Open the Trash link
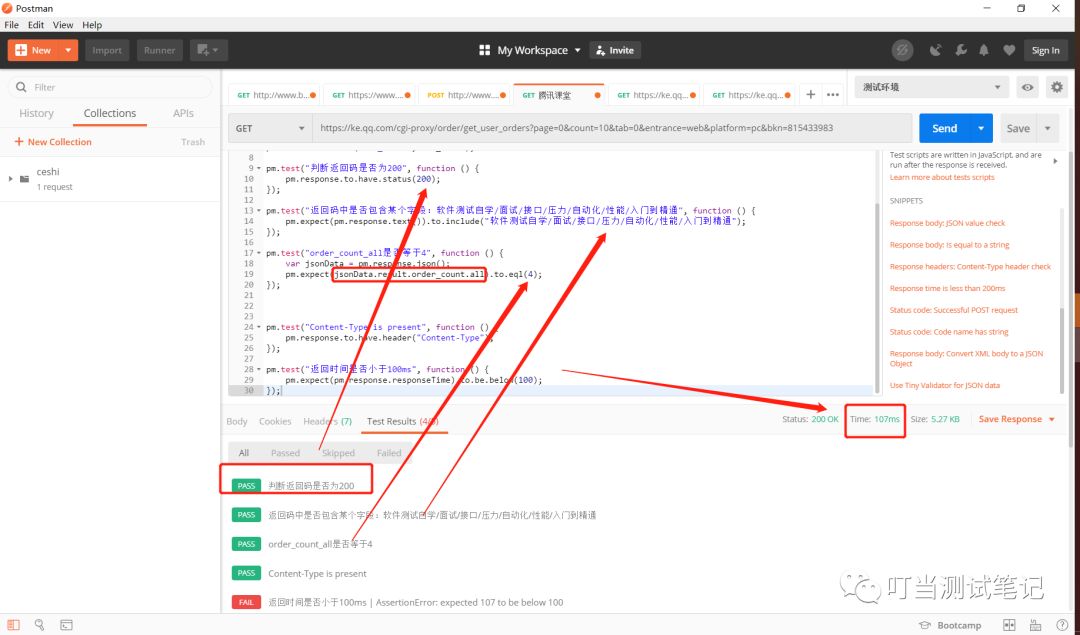This screenshot has width=1080, height=635. pyautogui.click(x=193, y=142)
